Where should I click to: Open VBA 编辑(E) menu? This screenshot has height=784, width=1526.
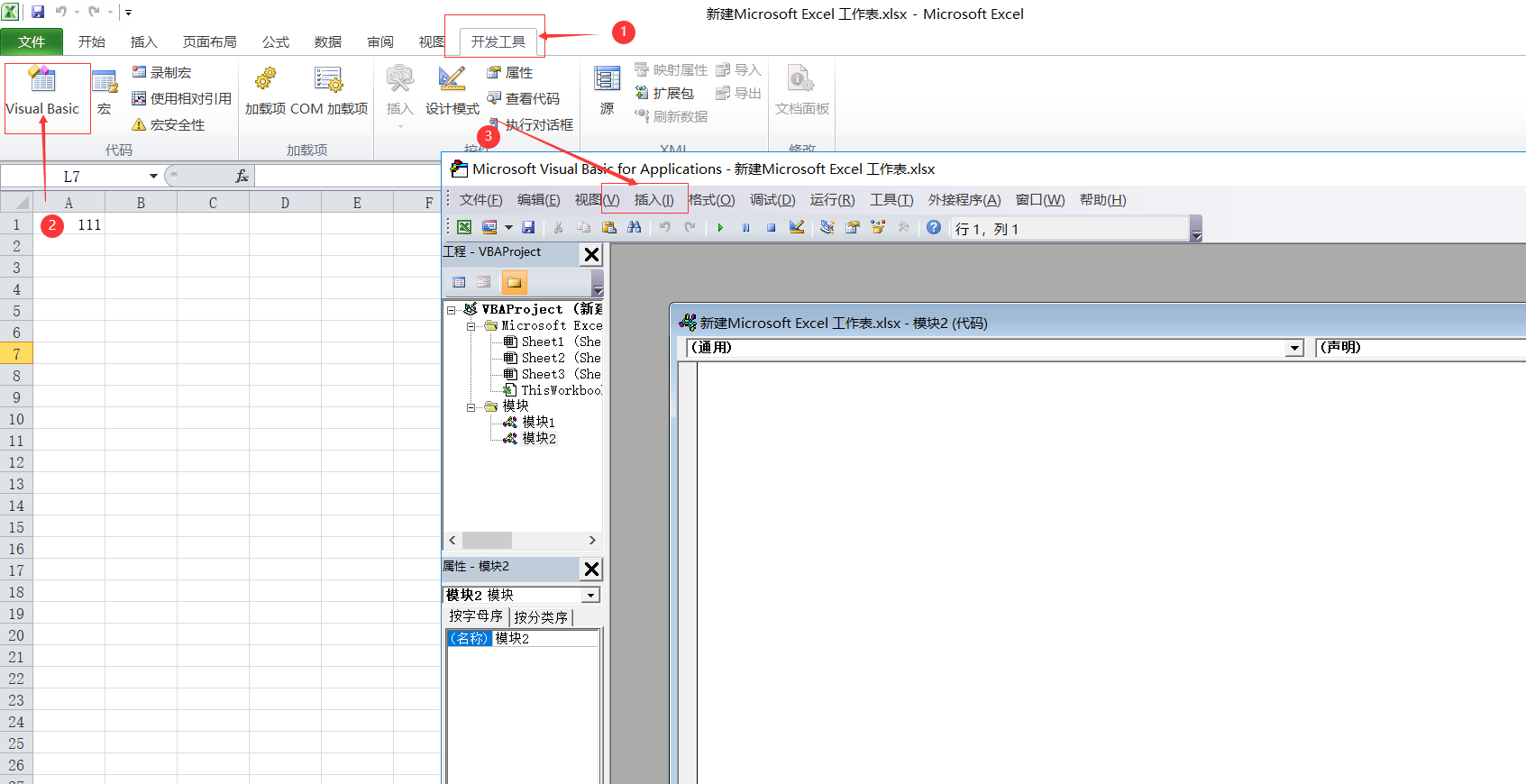point(538,200)
